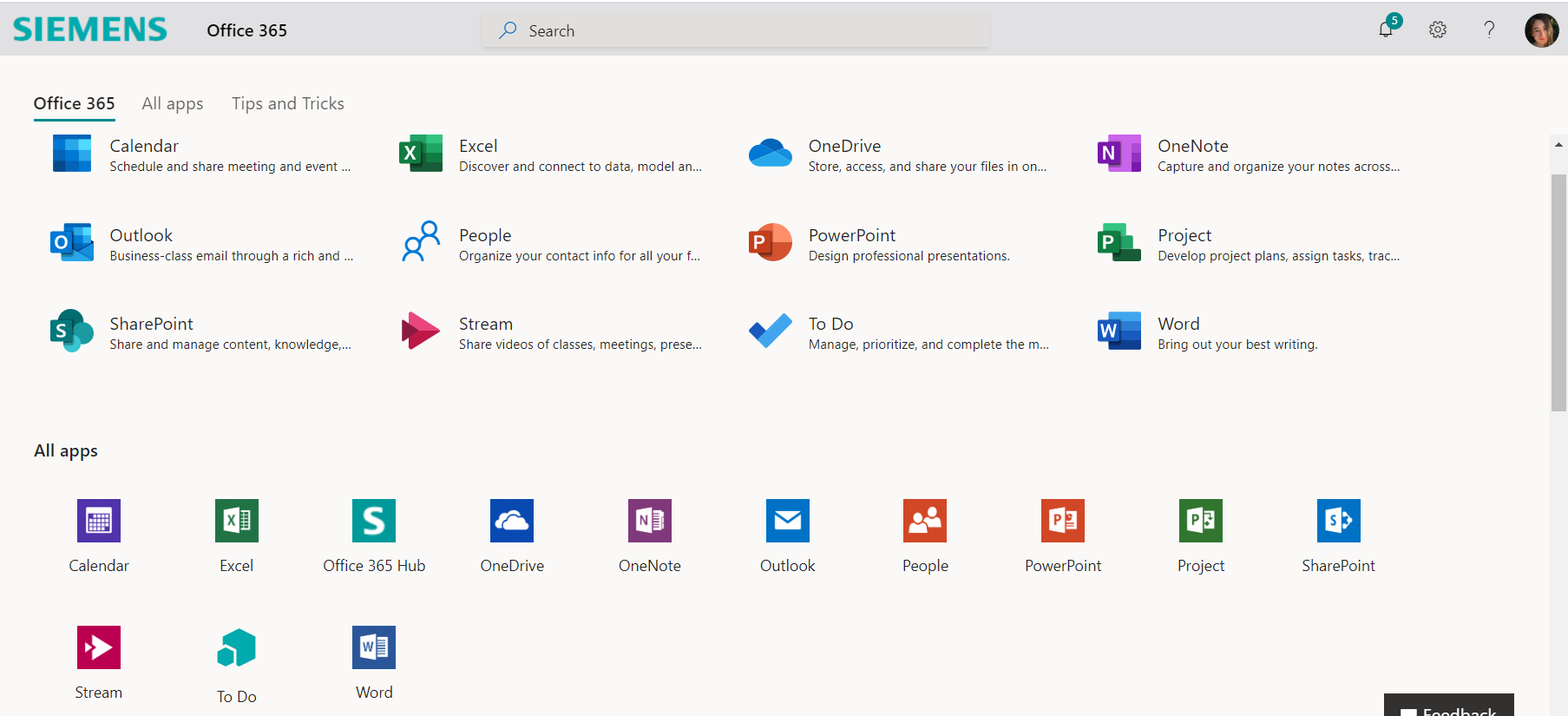Image resolution: width=1568 pixels, height=716 pixels.
Task: Click 'Design professional presentations.' description
Action: coord(909,256)
